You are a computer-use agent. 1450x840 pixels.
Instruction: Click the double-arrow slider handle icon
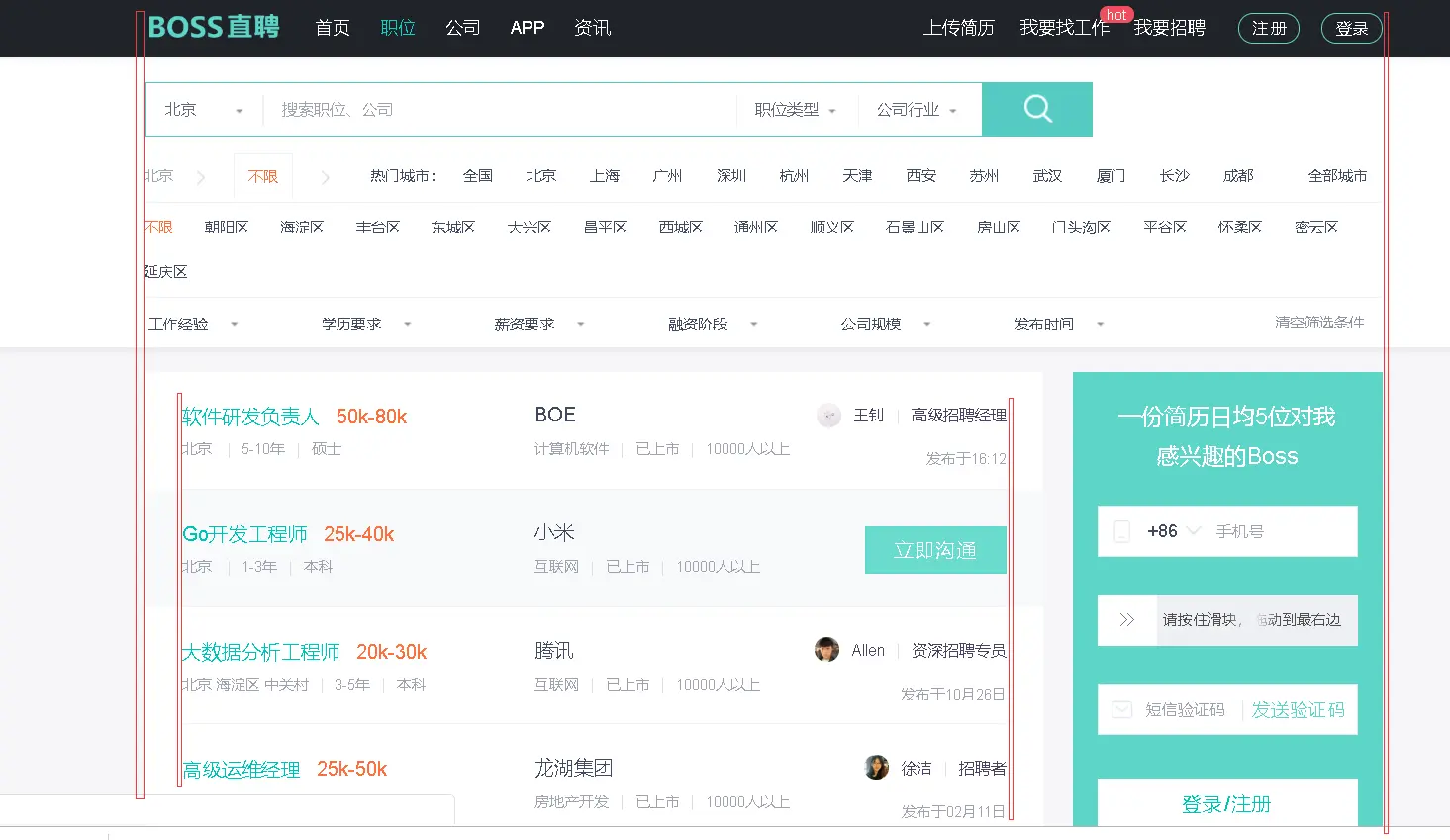tap(1126, 620)
